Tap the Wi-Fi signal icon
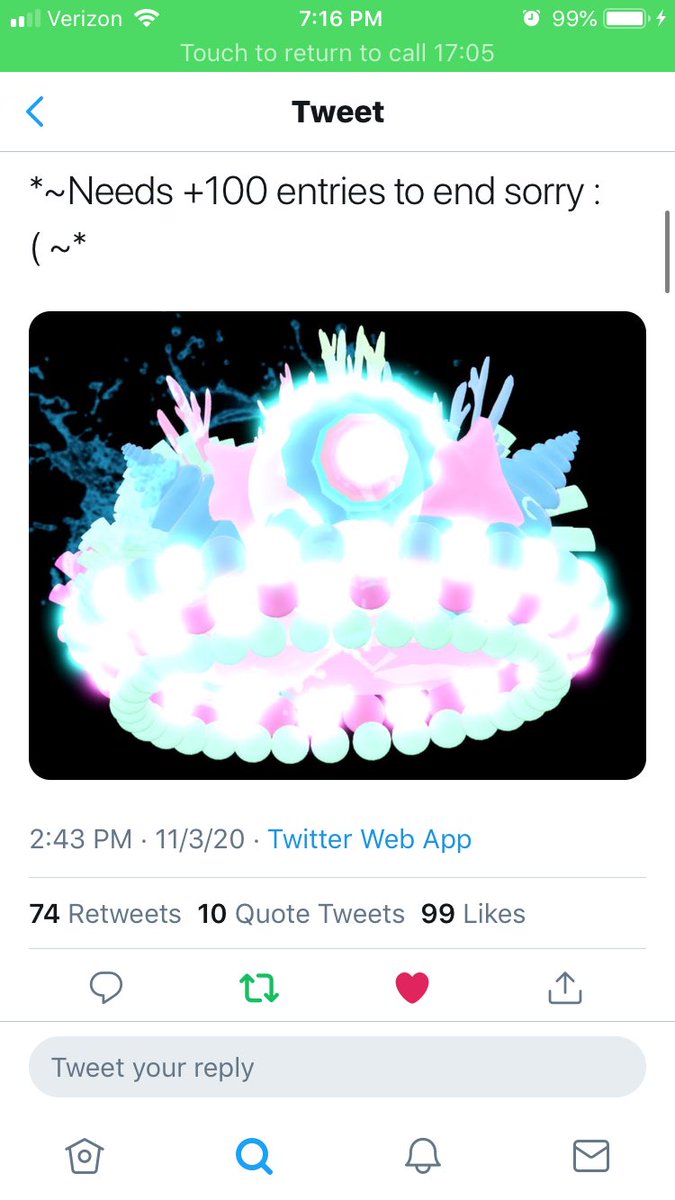This screenshot has height=1200, width=675. tap(146, 18)
